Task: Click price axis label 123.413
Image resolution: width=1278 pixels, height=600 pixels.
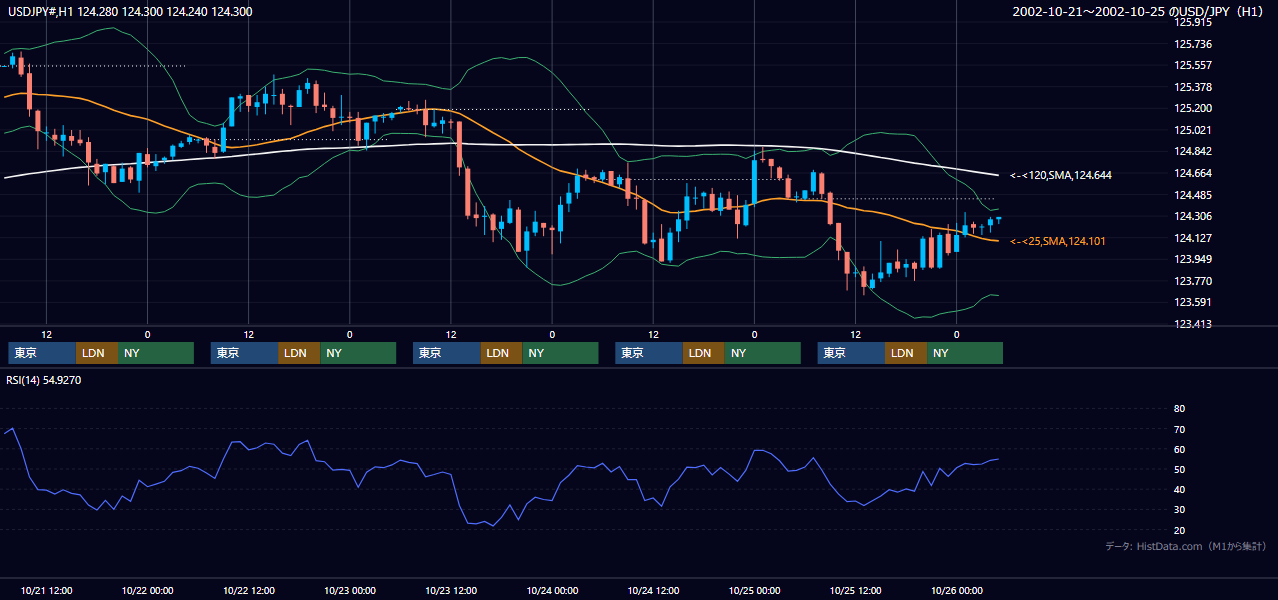Action: (x=1193, y=324)
